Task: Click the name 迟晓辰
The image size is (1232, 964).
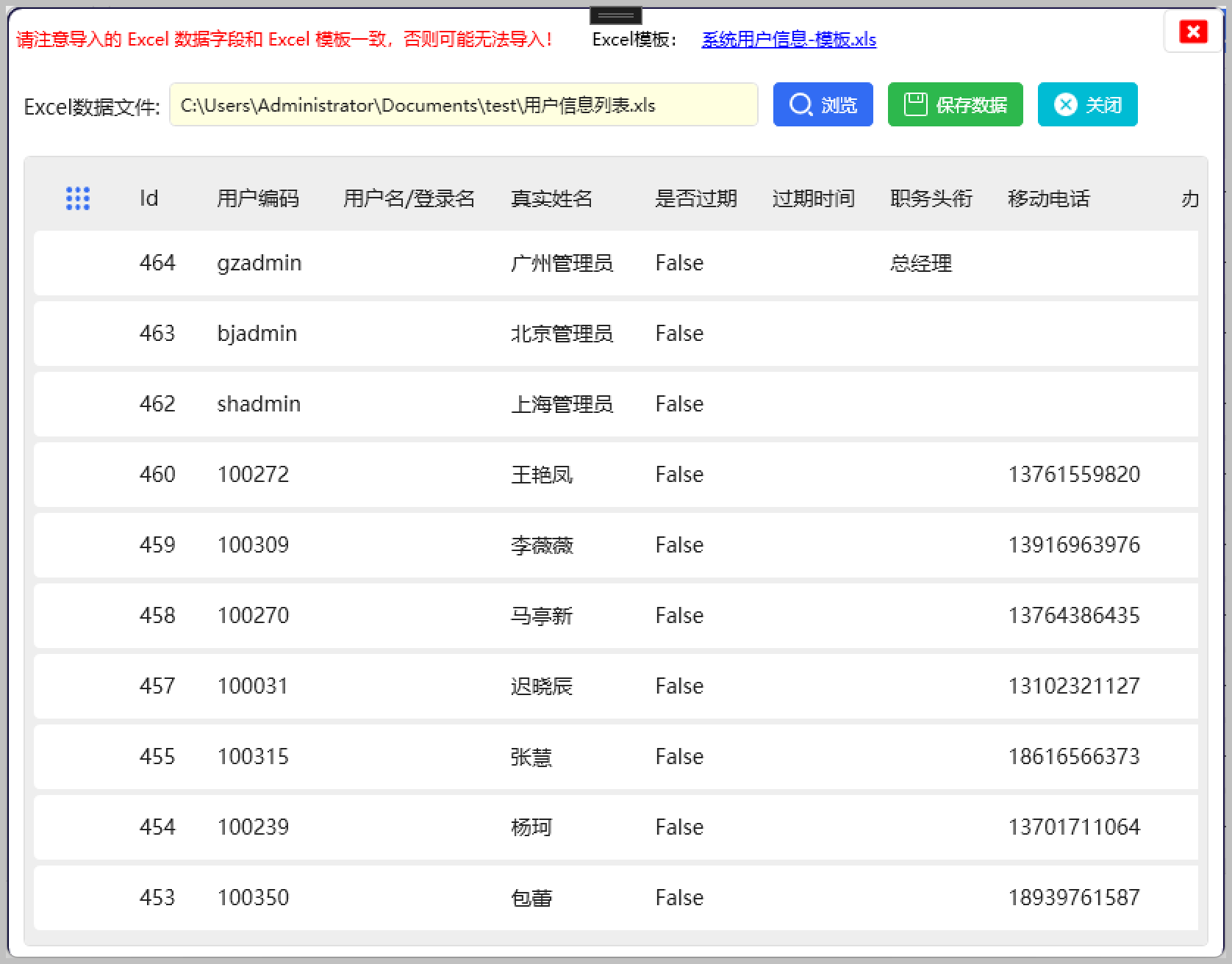Action: click(542, 686)
